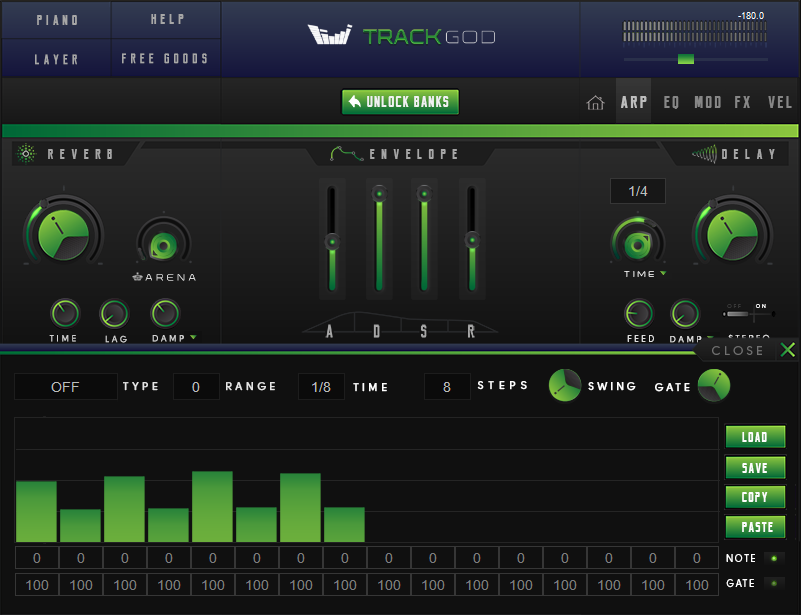This screenshot has height=615, width=801.
Task: Open the HELP menu
Action: tap(167, 19)
